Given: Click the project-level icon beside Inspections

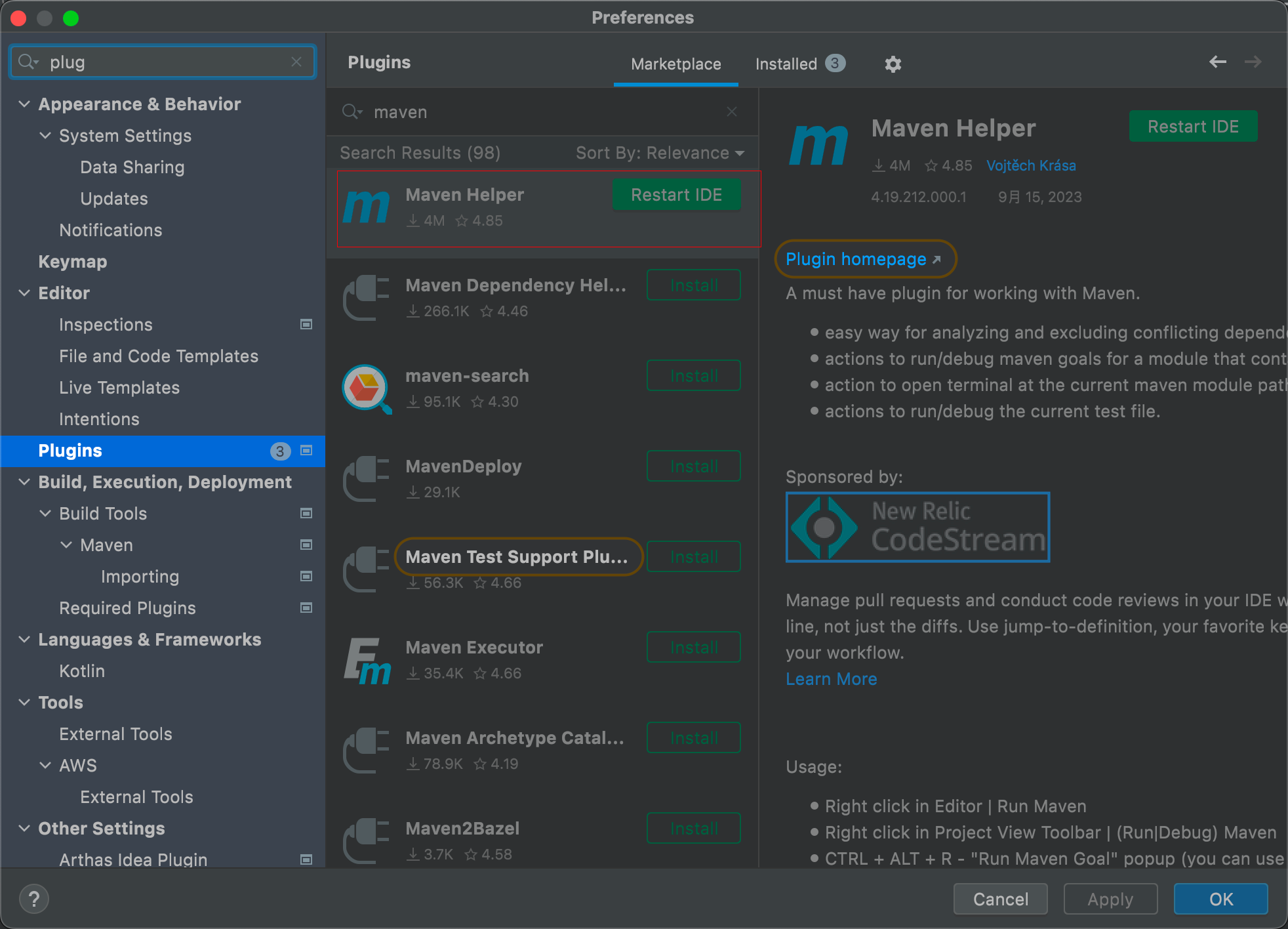Looking at the screenshot, I should [x=306, y=325].
